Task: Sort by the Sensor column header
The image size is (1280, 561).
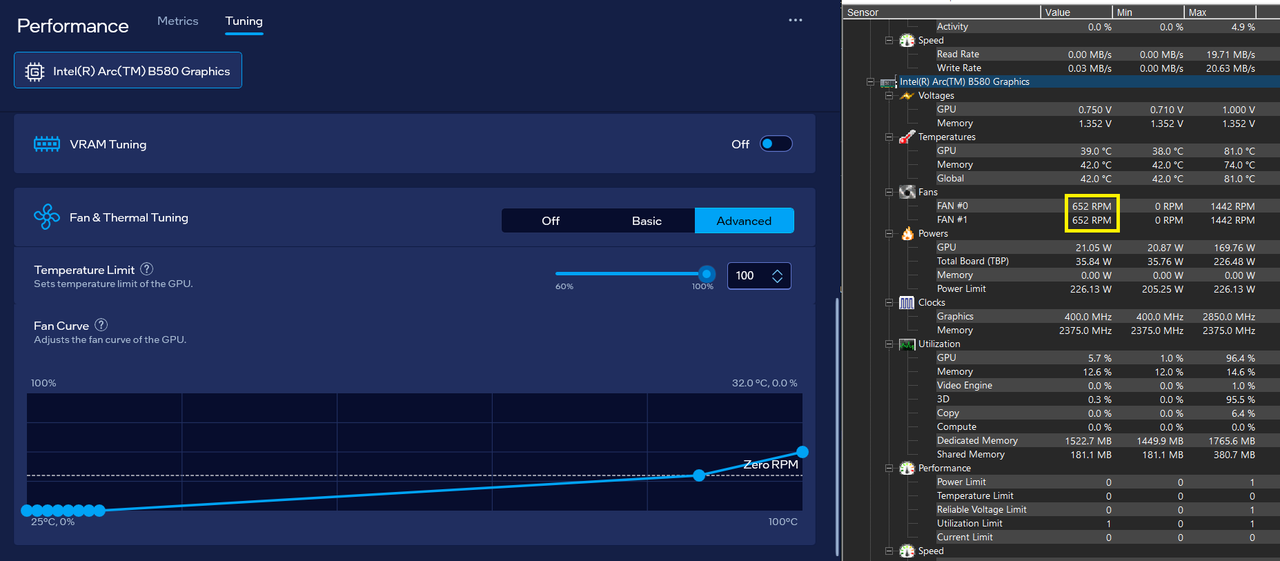Action: pyautogui.click(x=942, y=12)
